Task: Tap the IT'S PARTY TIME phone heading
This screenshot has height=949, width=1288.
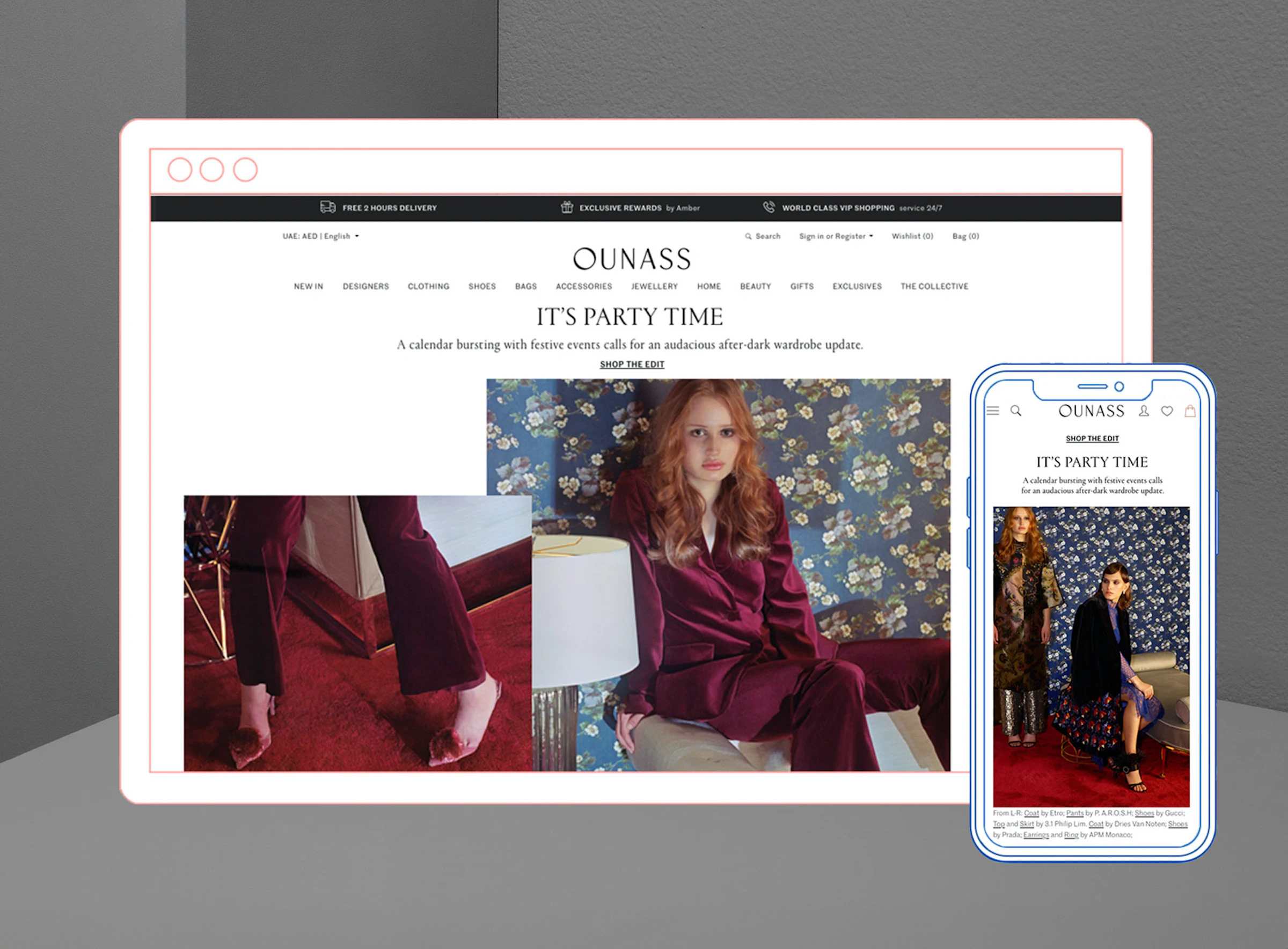Action: click(1092, 462)
